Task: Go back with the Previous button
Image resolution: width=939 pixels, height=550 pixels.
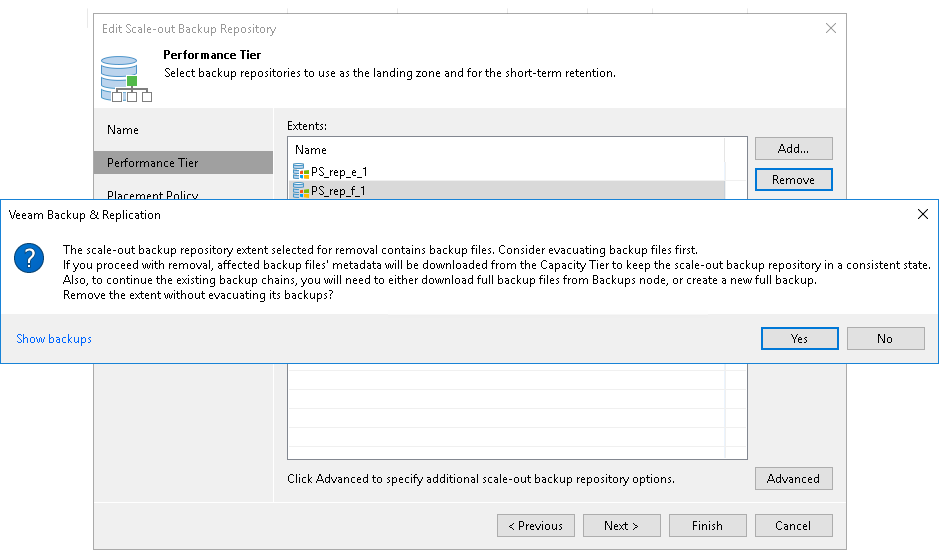Action: pyautogui.click(x=536, y=526)
